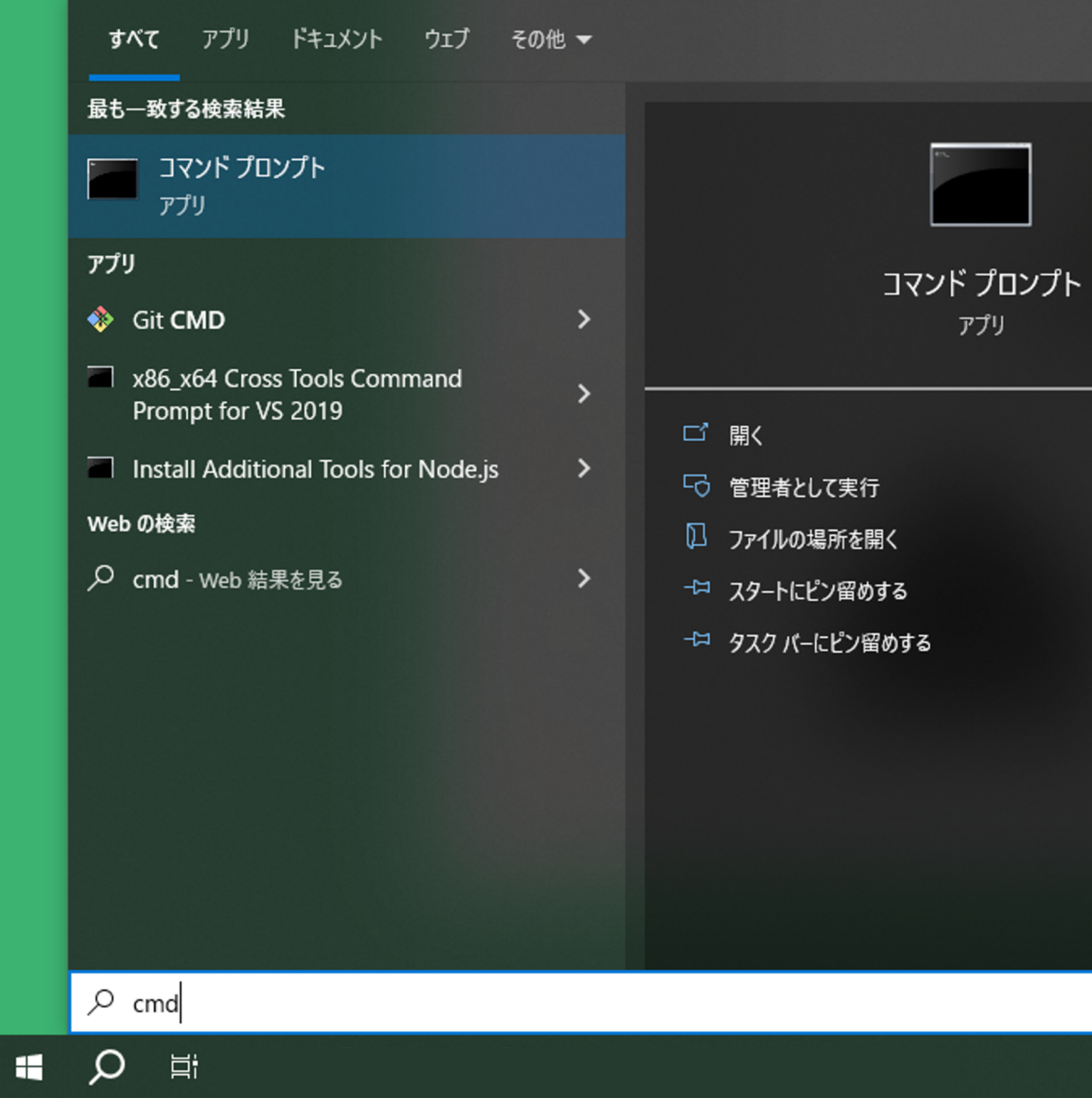1092x1098 pixels.
Task: Open the cmd - Web 結果を見る result
Action: point(237,580)
